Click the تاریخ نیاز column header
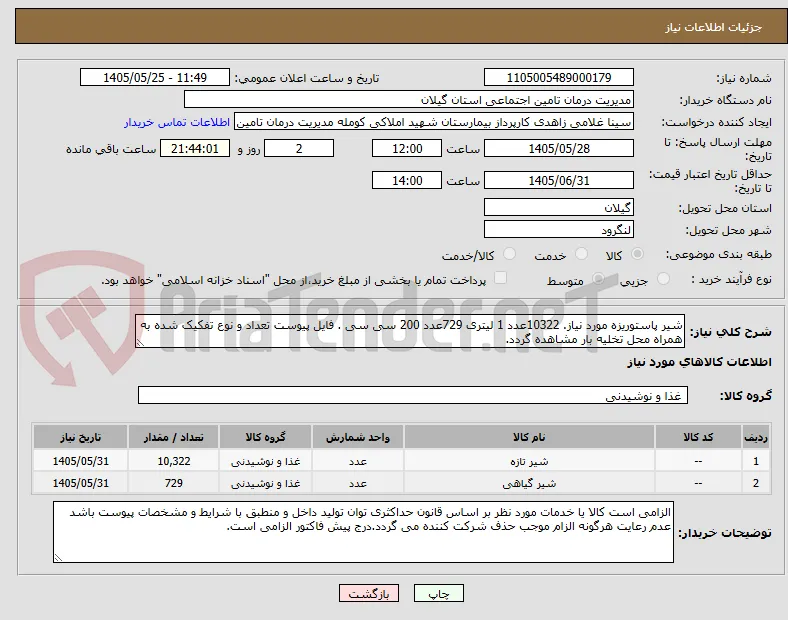 point(80,437)
